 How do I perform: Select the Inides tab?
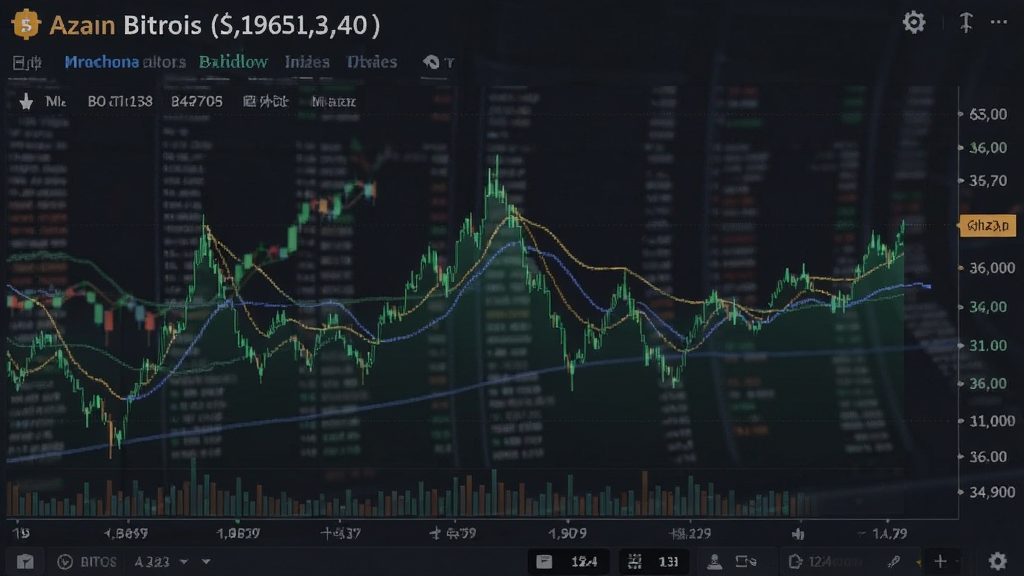tap(307, 62)
